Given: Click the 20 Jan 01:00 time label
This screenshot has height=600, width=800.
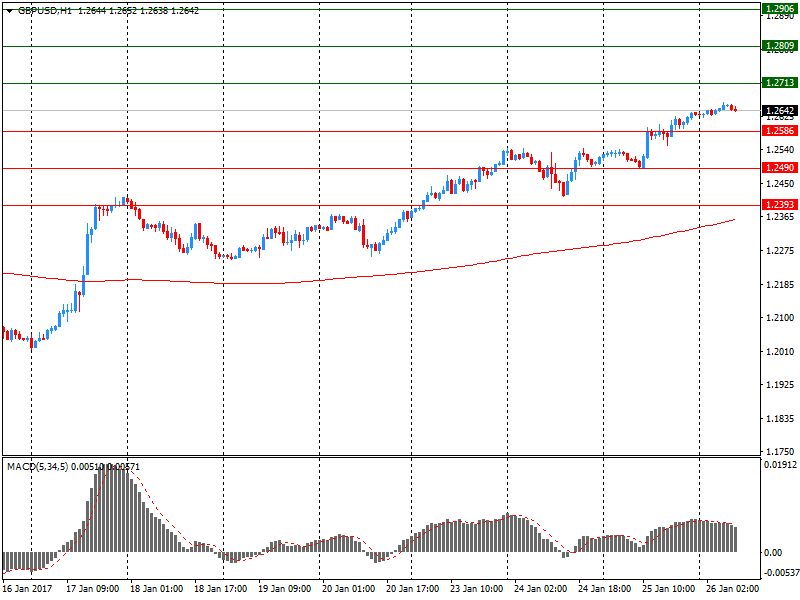Looking at the screenshot, I should [348, 589].
